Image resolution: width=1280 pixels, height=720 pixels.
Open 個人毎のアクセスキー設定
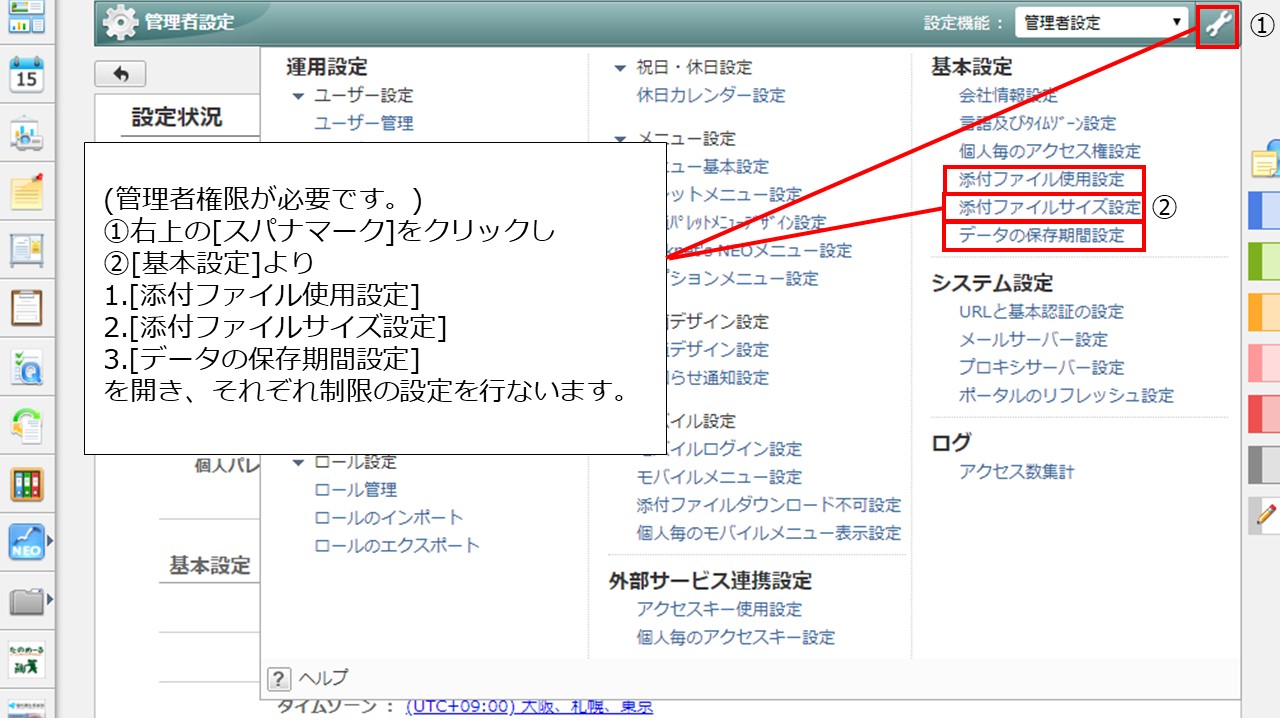(x=736, y=637)
